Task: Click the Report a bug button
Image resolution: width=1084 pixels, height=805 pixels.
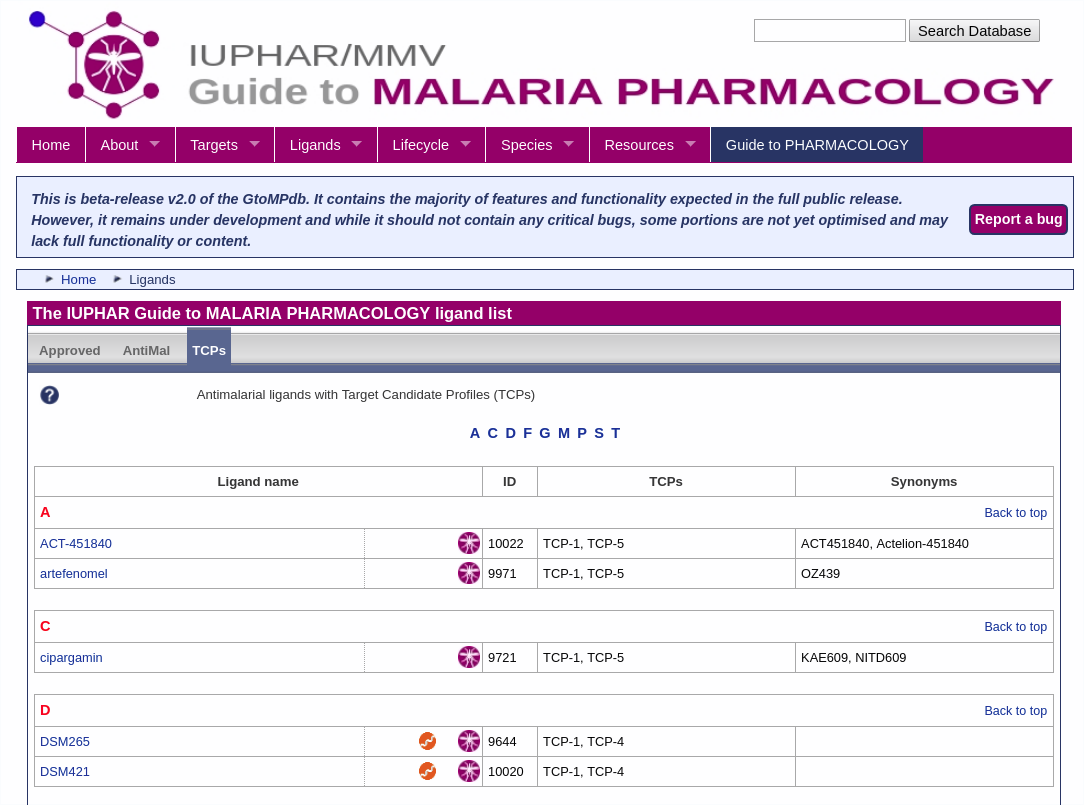Action: click(1018, 219)
